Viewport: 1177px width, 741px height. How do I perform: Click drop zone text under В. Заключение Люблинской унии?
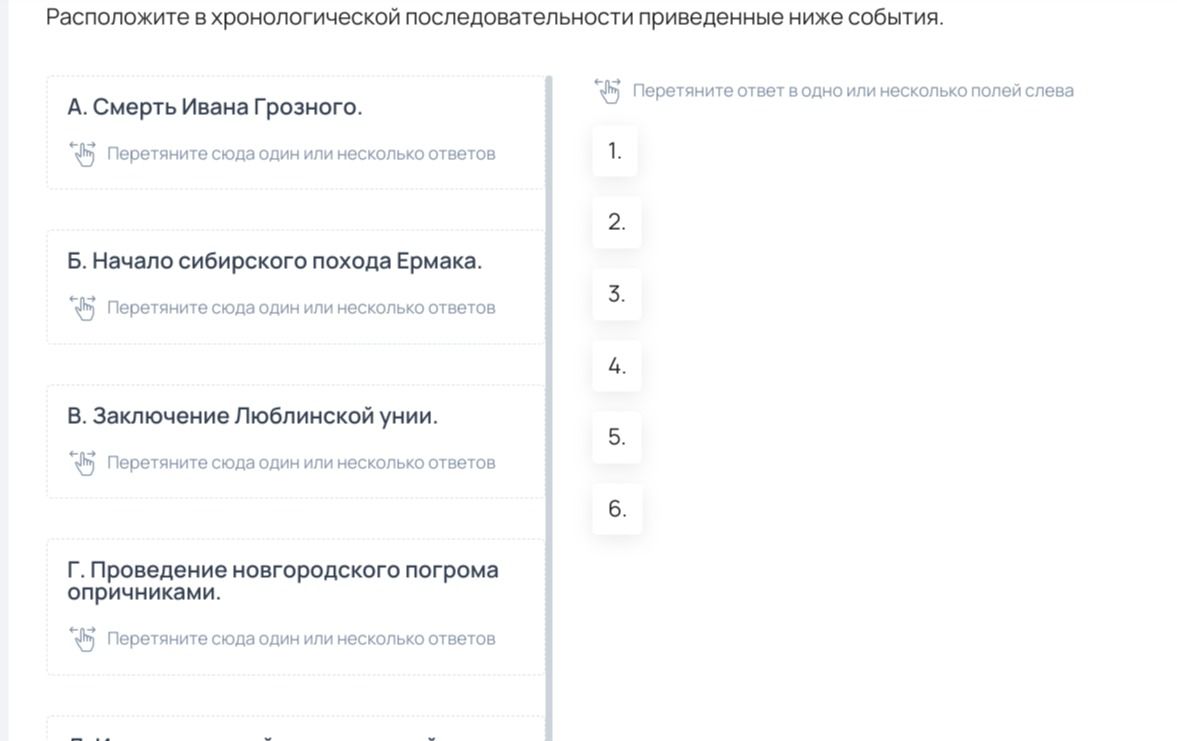(301, 462)
